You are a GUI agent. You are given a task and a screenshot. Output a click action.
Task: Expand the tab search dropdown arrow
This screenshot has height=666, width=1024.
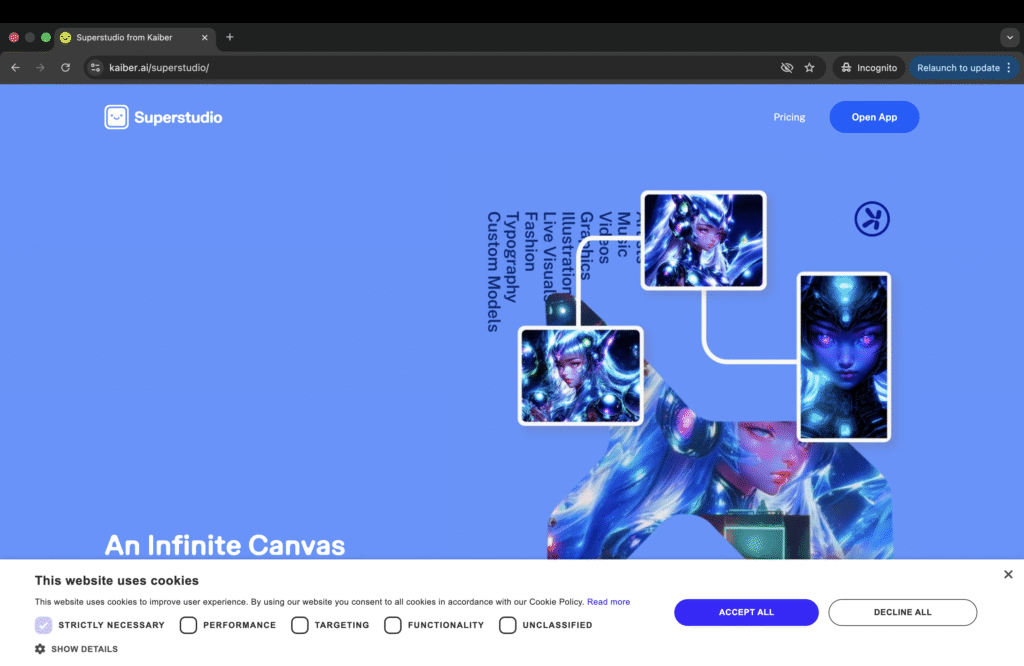click(x=1008, y=37)
